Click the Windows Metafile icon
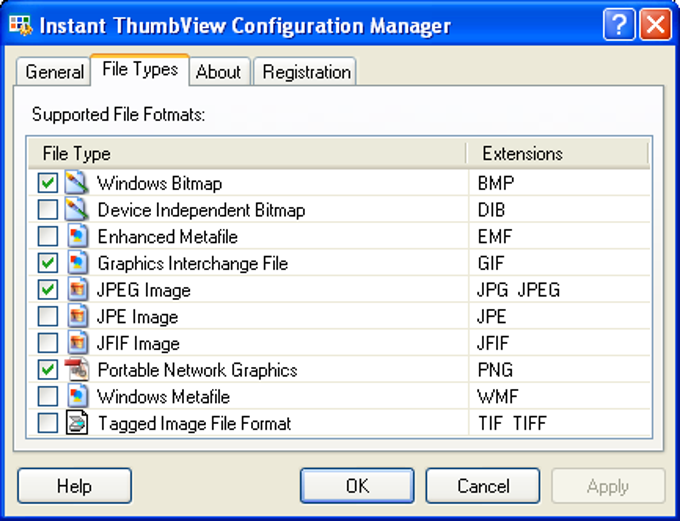 77,396
